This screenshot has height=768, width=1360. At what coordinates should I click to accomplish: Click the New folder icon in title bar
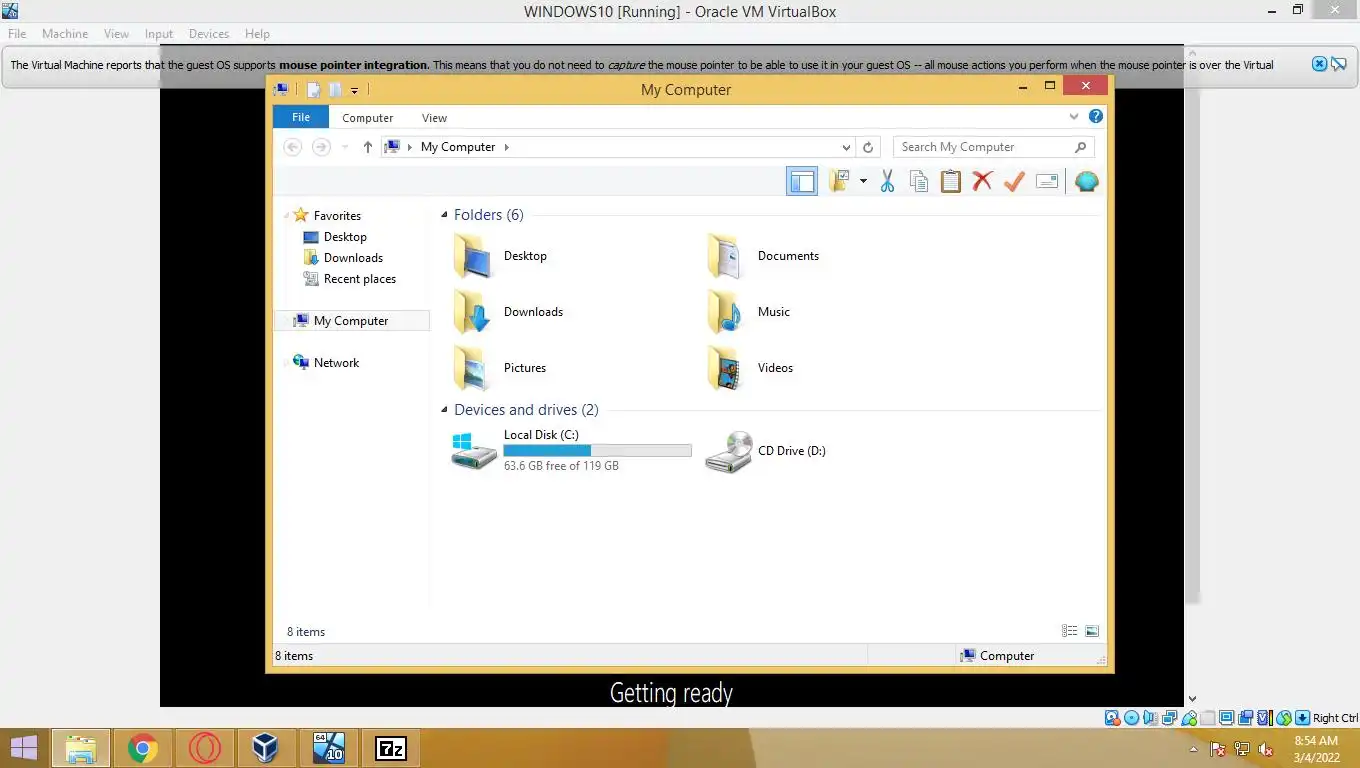[x=334, y=90]
